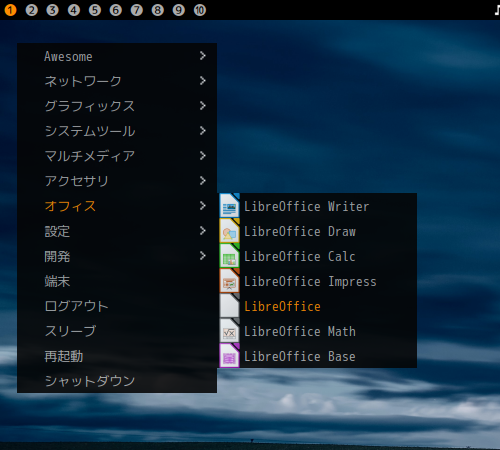Screen dimensions: 500x450
Task: Expand the Awesome submenu arrow
Action: [203, 56]
